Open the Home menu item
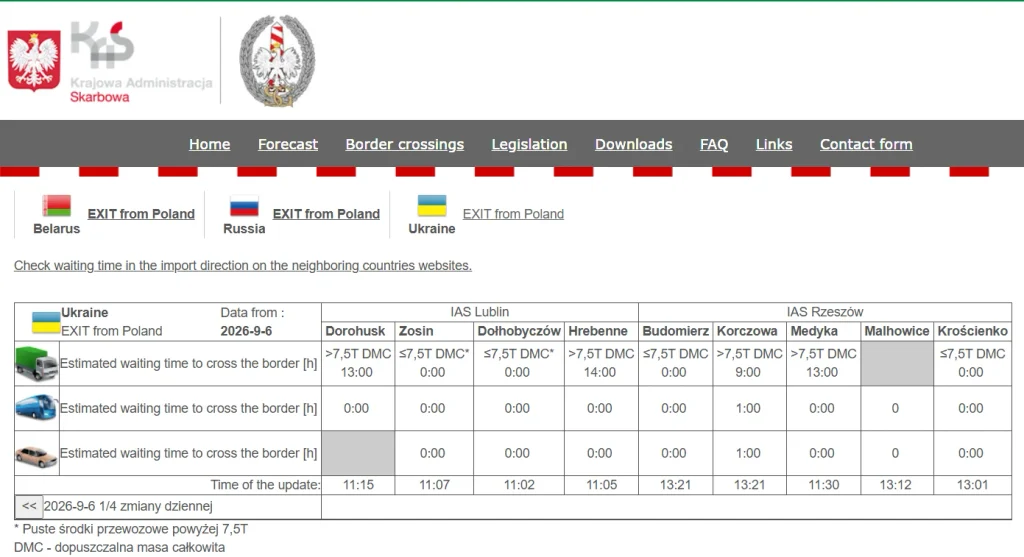1024x557 pixels. tap(210, 144)
